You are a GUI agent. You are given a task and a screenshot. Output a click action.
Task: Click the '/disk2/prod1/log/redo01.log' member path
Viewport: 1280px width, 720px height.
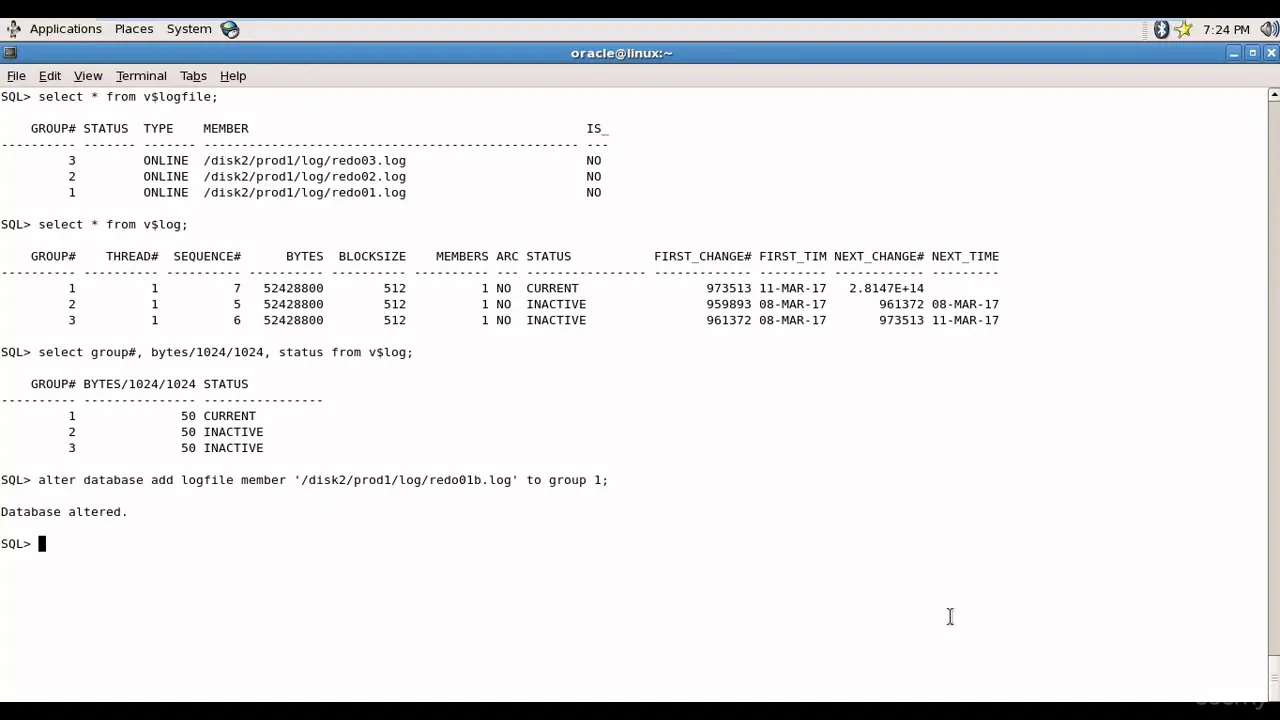[304, 192]
